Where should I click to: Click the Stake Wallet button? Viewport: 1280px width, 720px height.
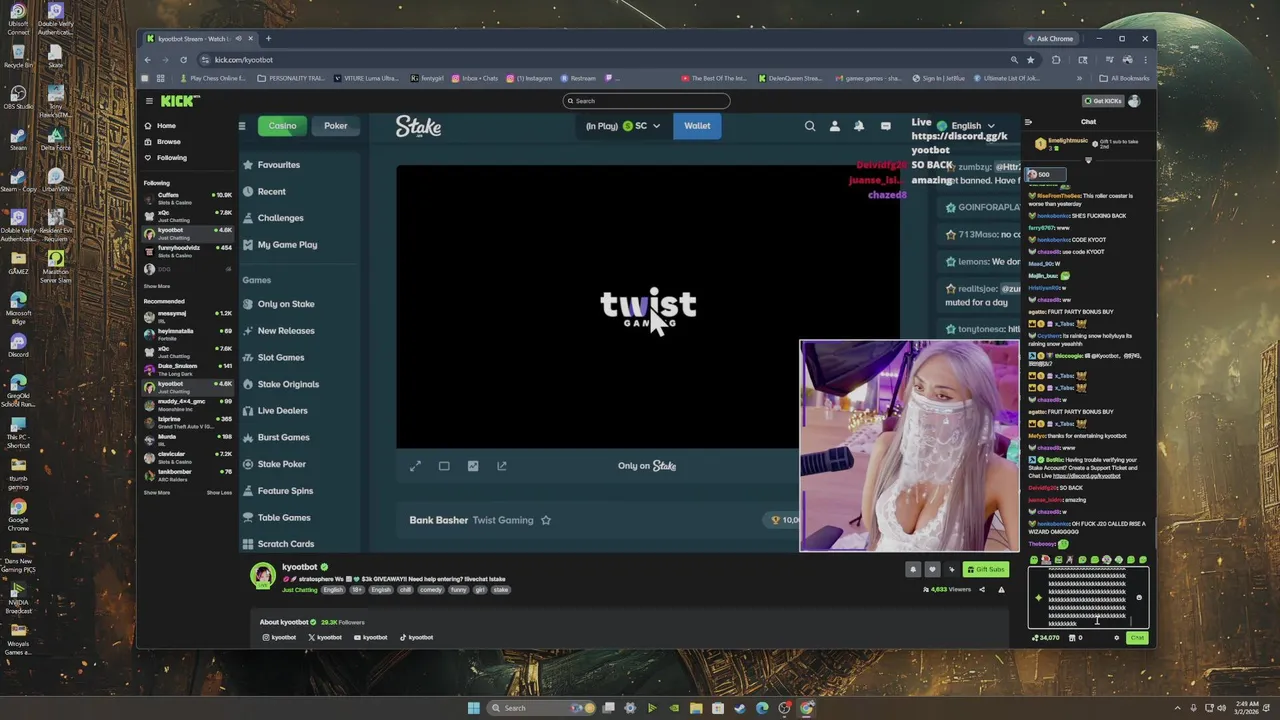697,126
